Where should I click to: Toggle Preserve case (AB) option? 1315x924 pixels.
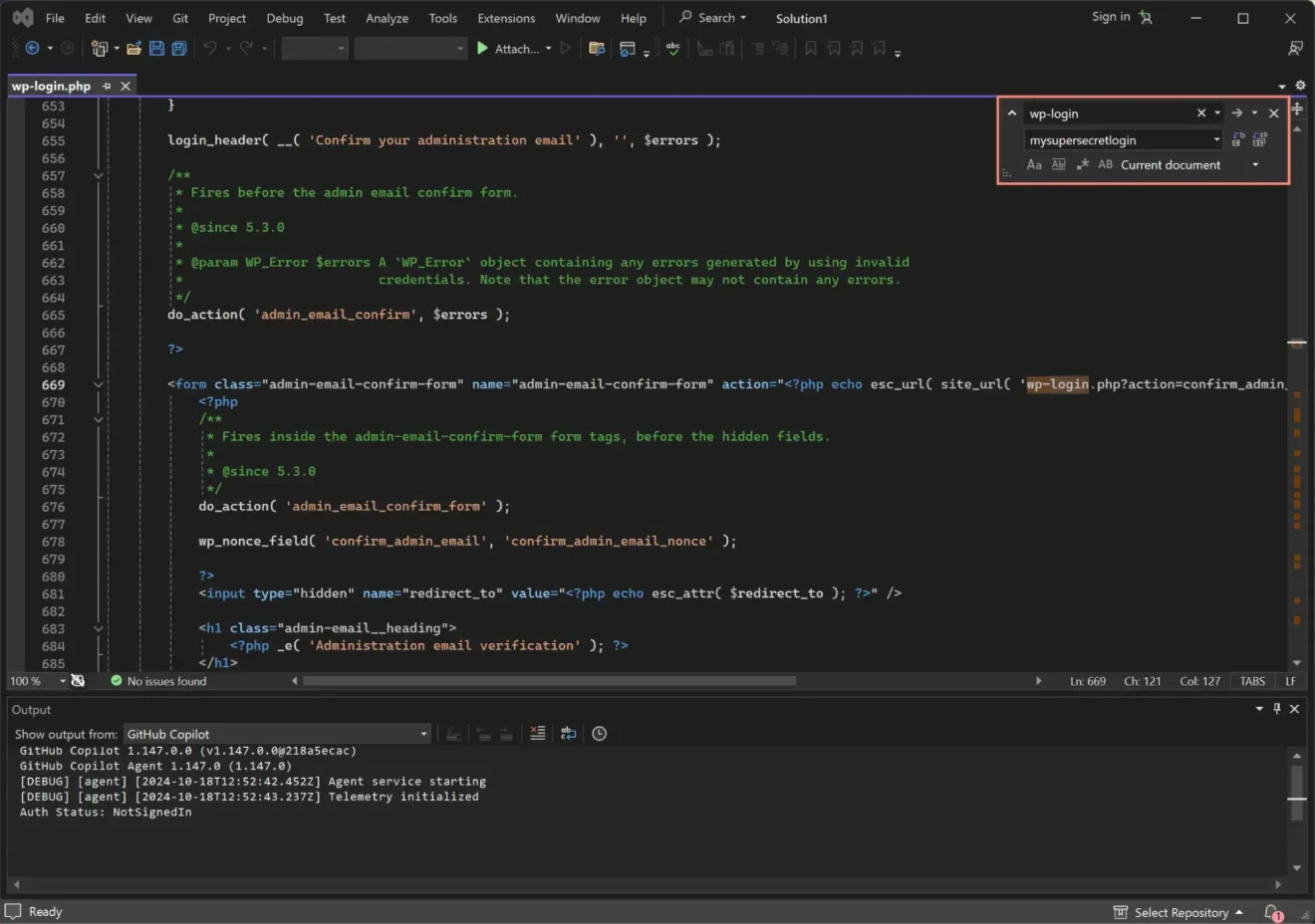coord(1105,164)
